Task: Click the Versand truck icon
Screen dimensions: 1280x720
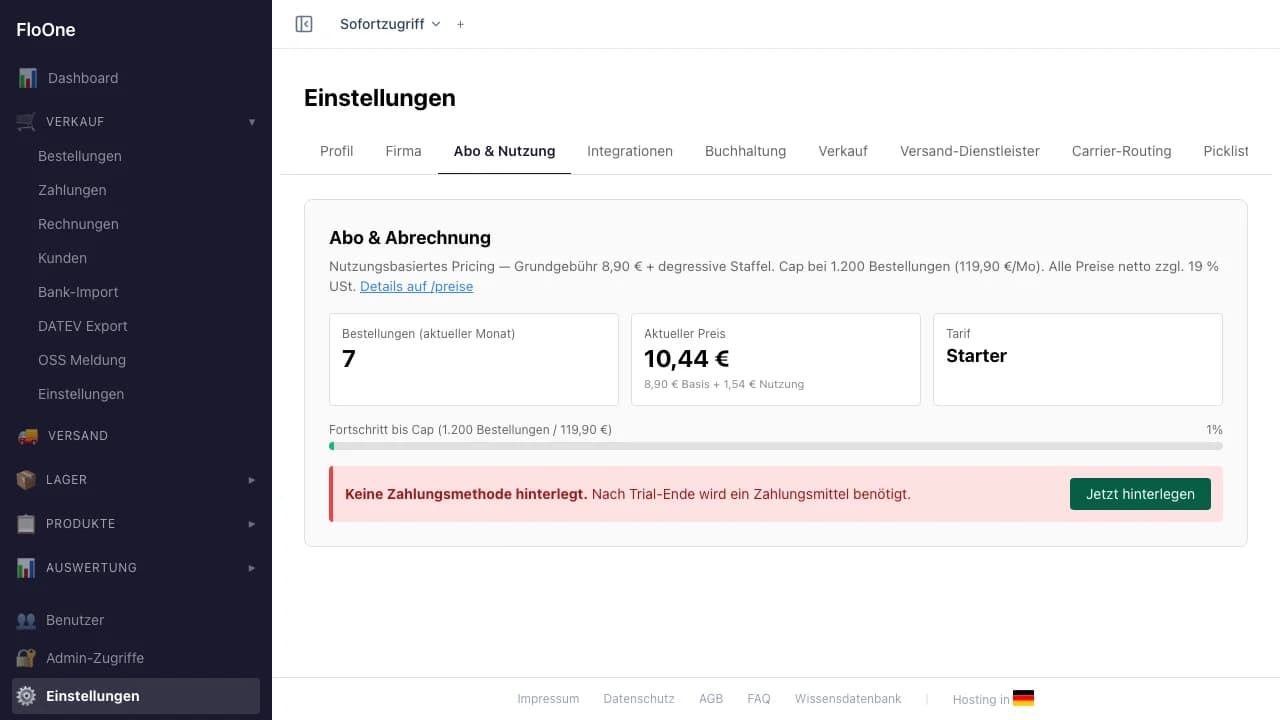Action: click(28, 436)
